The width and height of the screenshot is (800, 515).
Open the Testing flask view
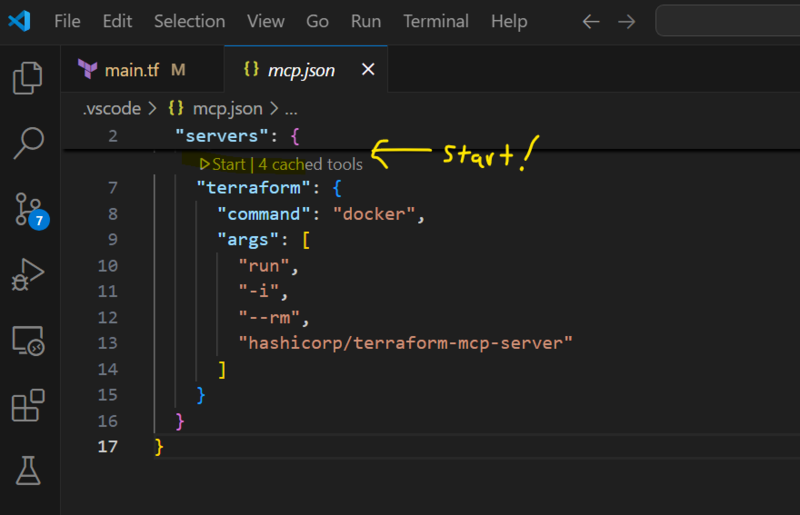[28, 470]
